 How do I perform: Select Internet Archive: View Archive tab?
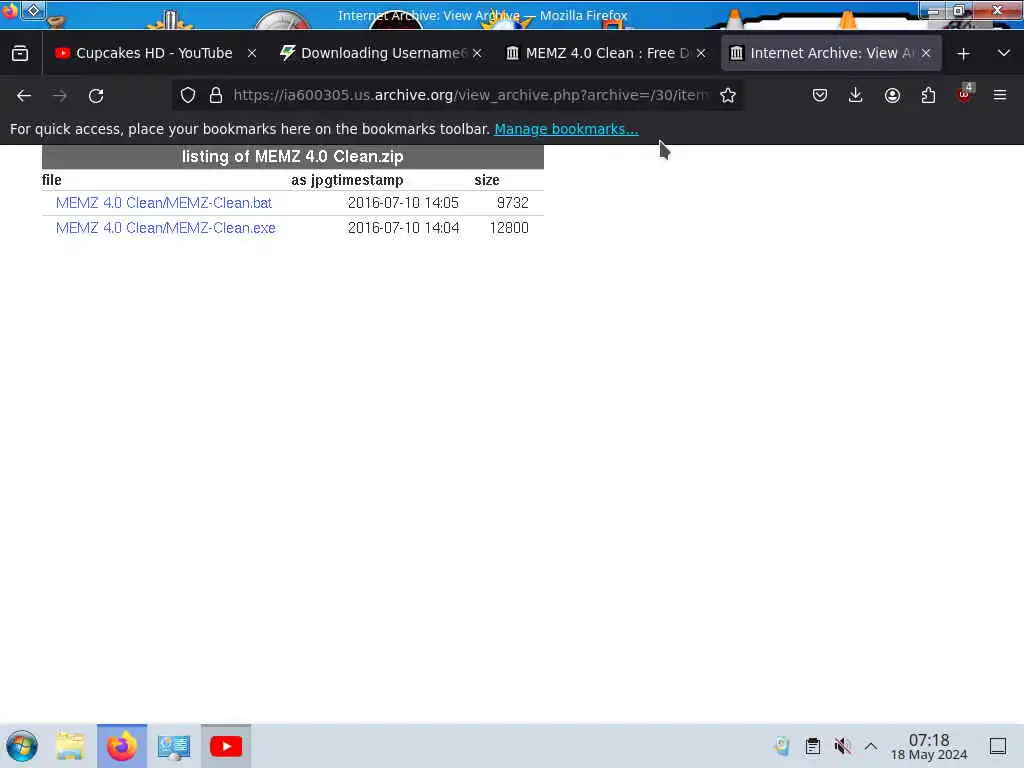(831, 53)
